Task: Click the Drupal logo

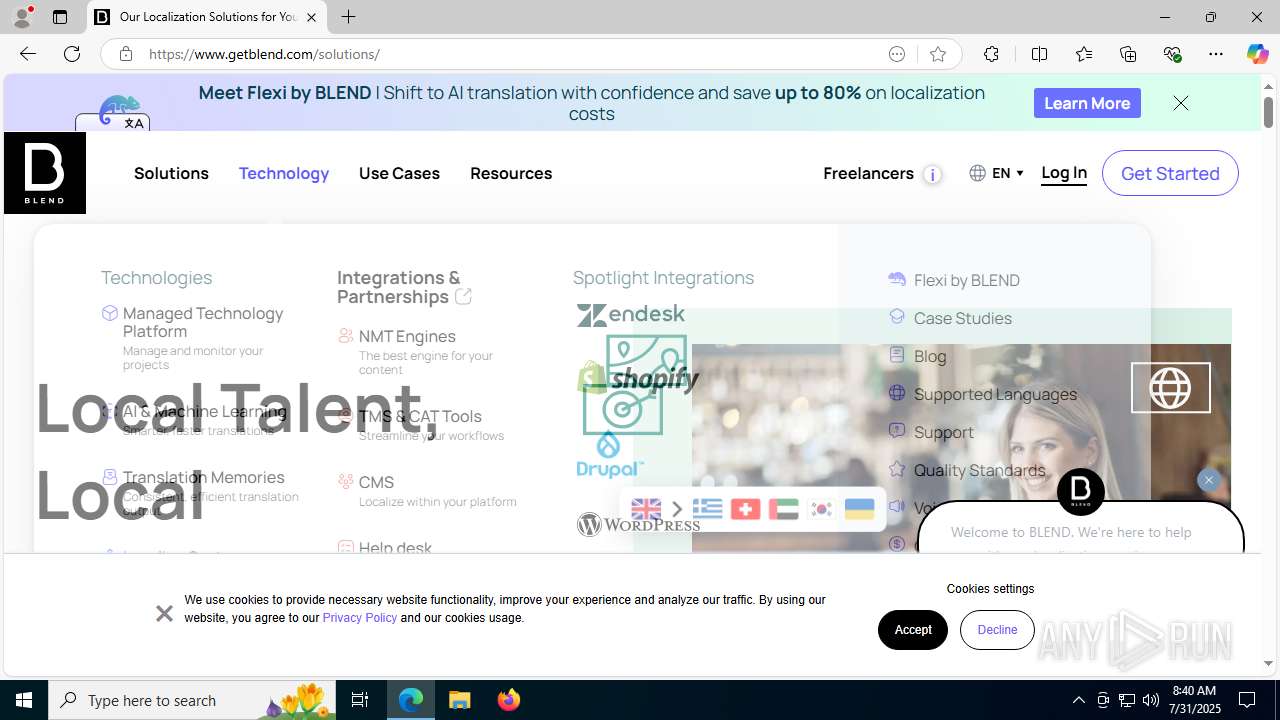Action: click(x=610, y=455)
